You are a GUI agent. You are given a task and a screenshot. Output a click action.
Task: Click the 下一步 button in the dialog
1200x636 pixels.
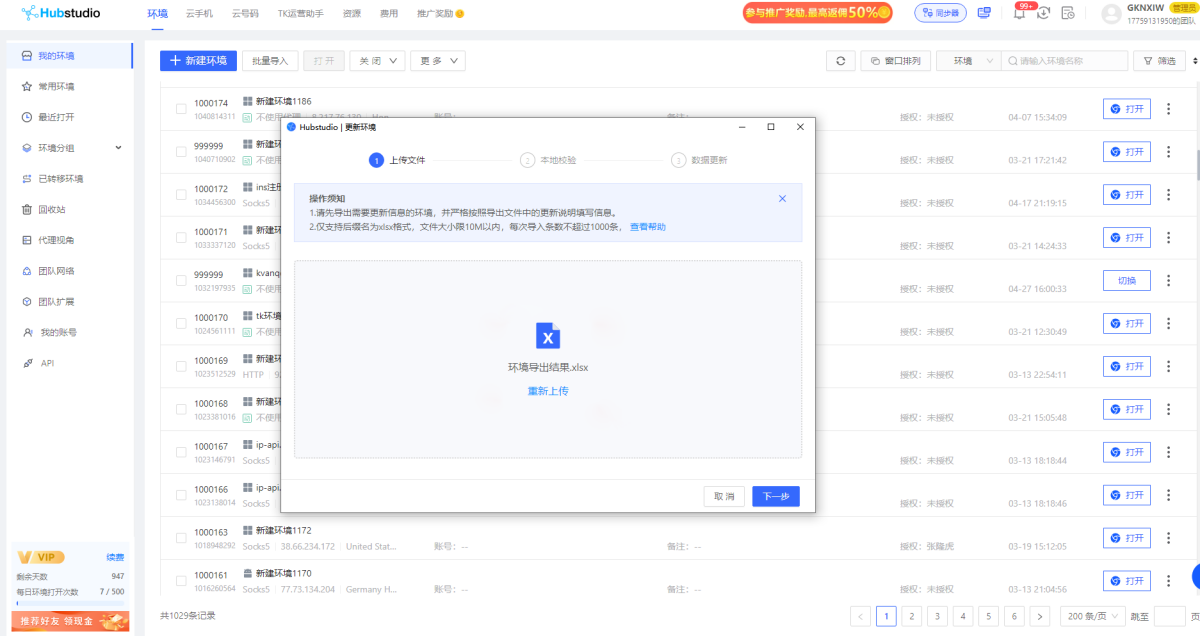point(775,495)
